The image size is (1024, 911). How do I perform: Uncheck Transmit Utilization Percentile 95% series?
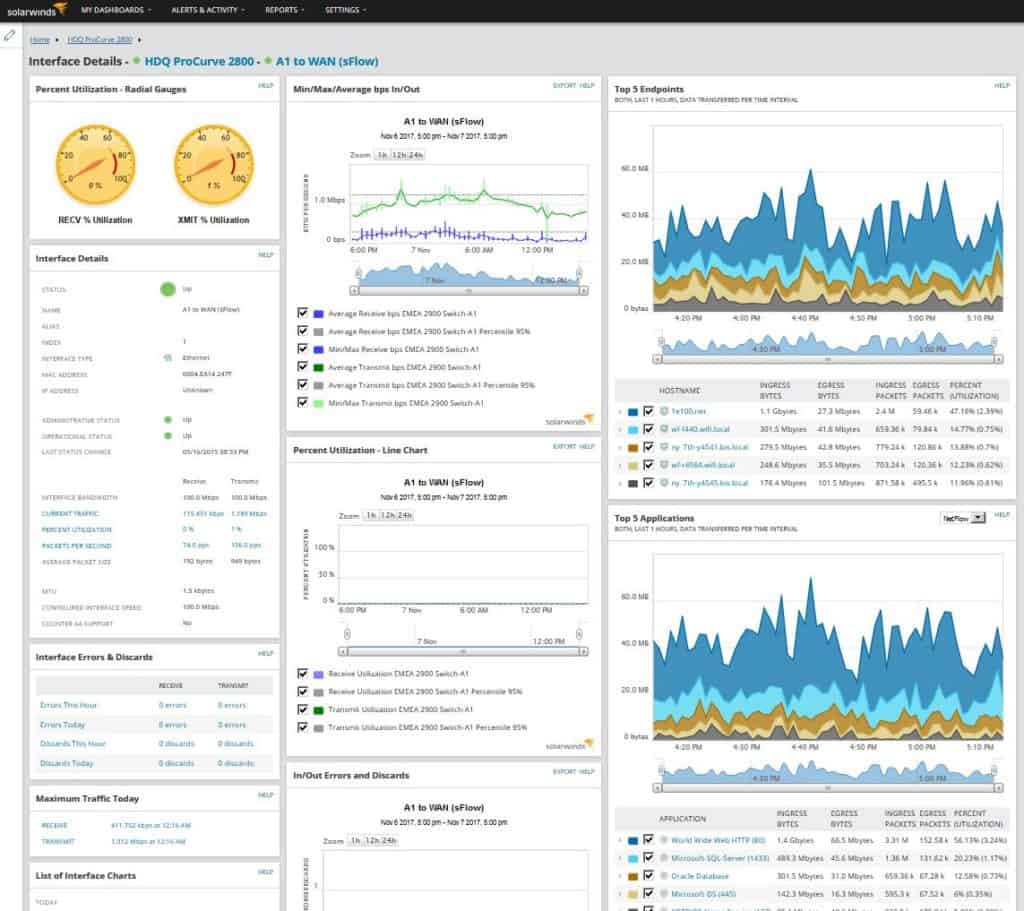point(302,727)
